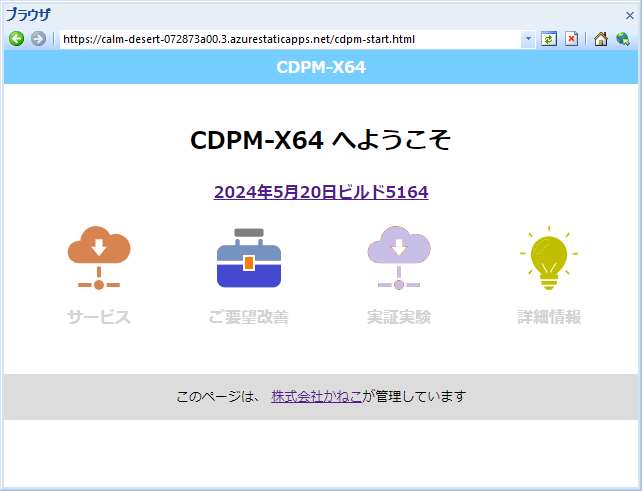Screen dimensions: 642x491
Task: Open the URL history dropdown arrow
Action: tap(528, 39)
